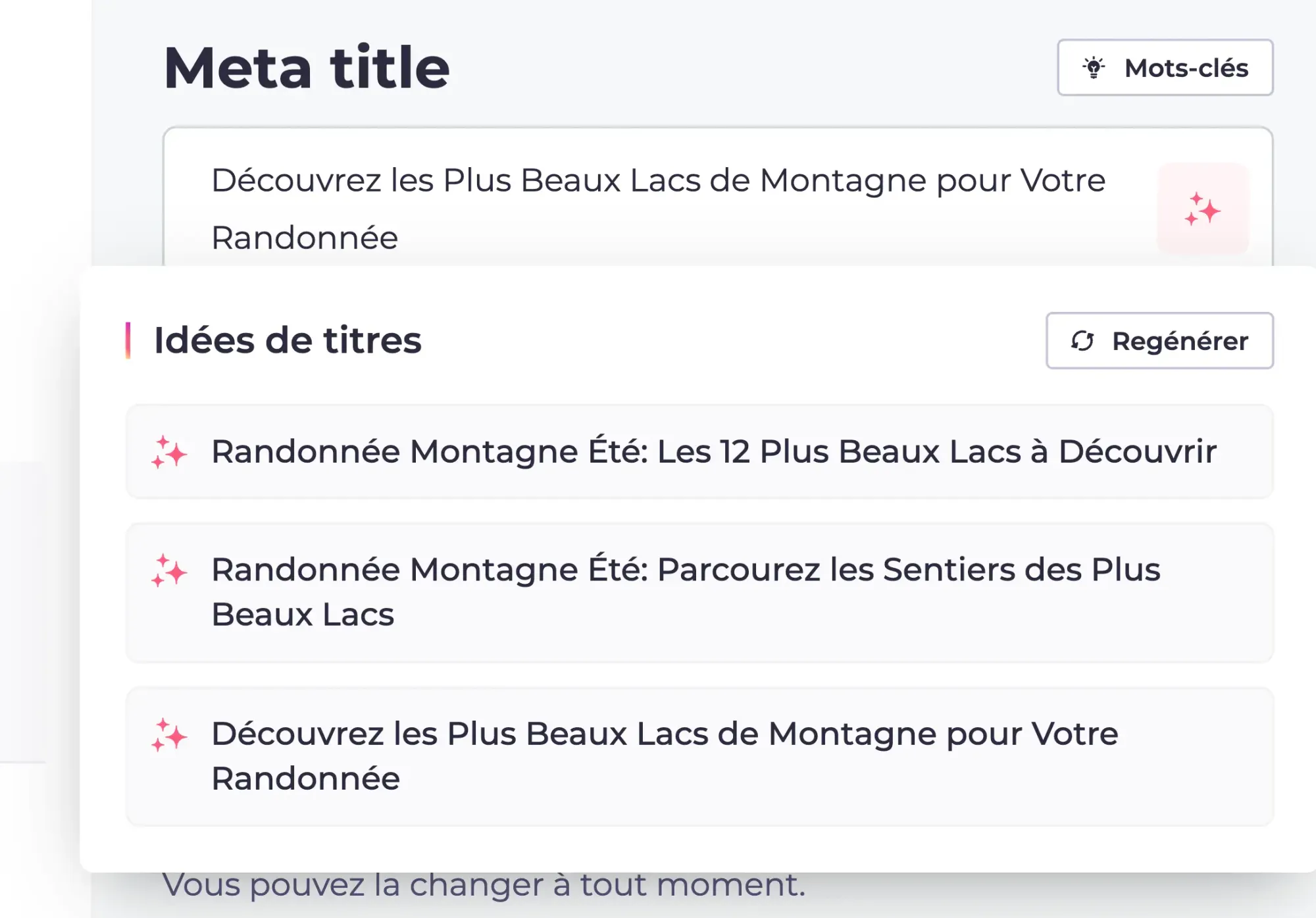This screenshot has height=918, width=1316.
Task: Choose suggestion "Parcourez les Sentiers des Plus"
Action: click(686, 570)
